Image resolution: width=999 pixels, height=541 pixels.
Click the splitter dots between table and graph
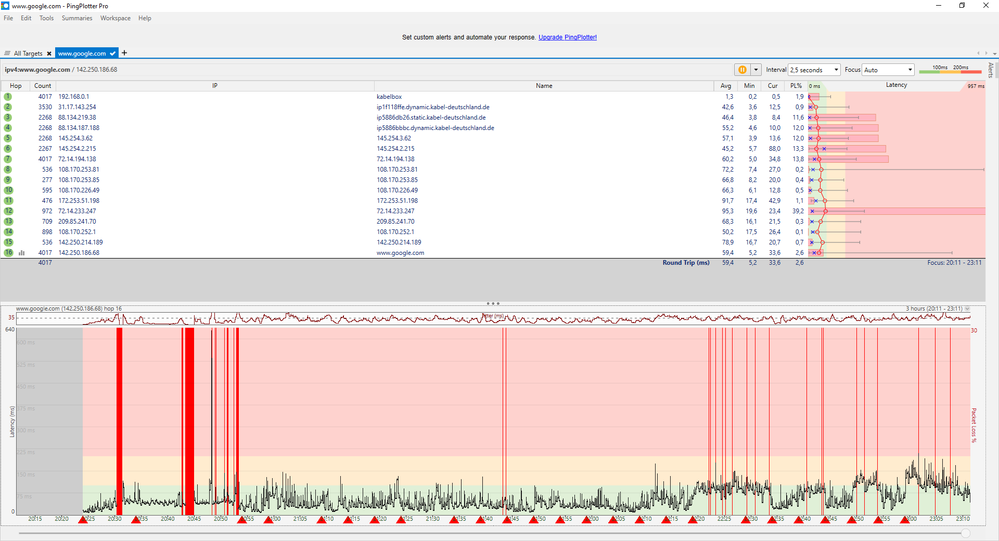(x=492, y=303)
